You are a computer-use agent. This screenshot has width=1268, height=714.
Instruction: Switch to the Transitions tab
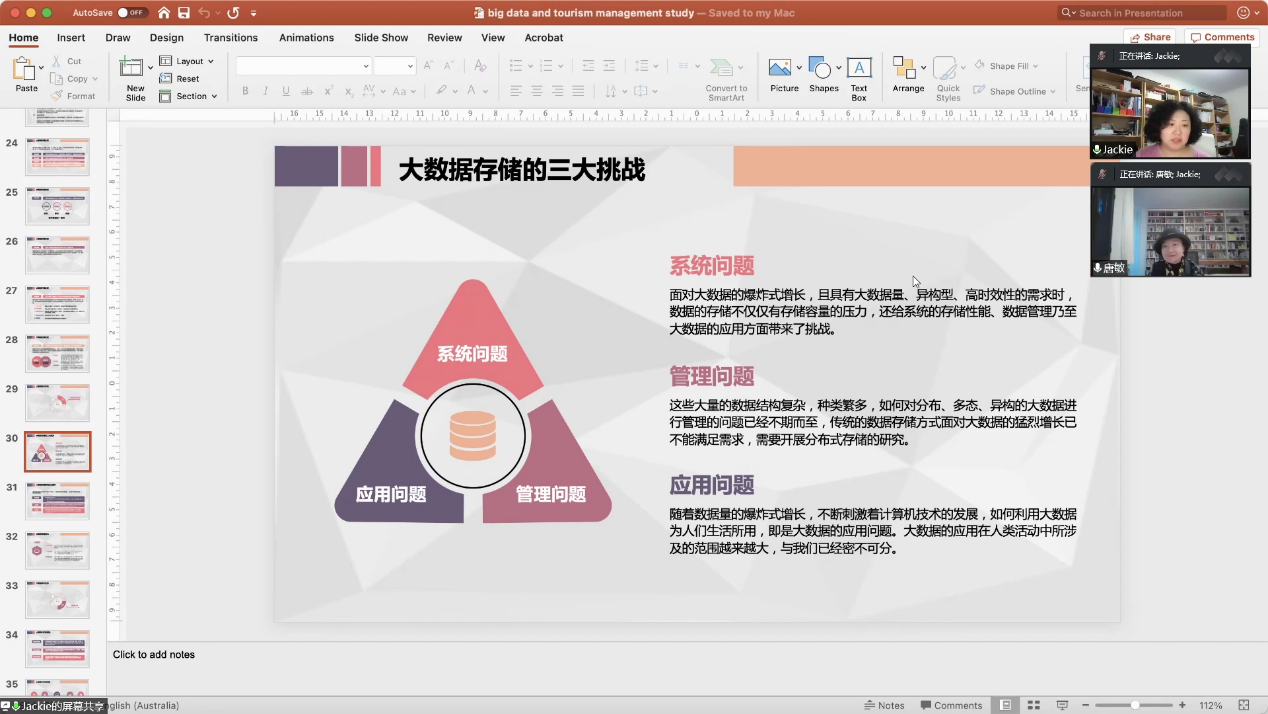pyautogui.click(x=231, y=38)
